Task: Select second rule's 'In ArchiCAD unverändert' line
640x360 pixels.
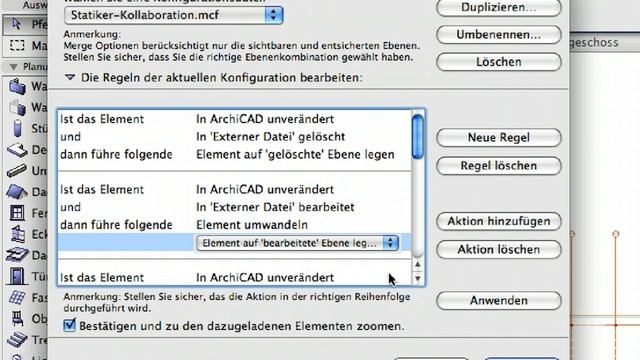Action: [x=265, y=189]
